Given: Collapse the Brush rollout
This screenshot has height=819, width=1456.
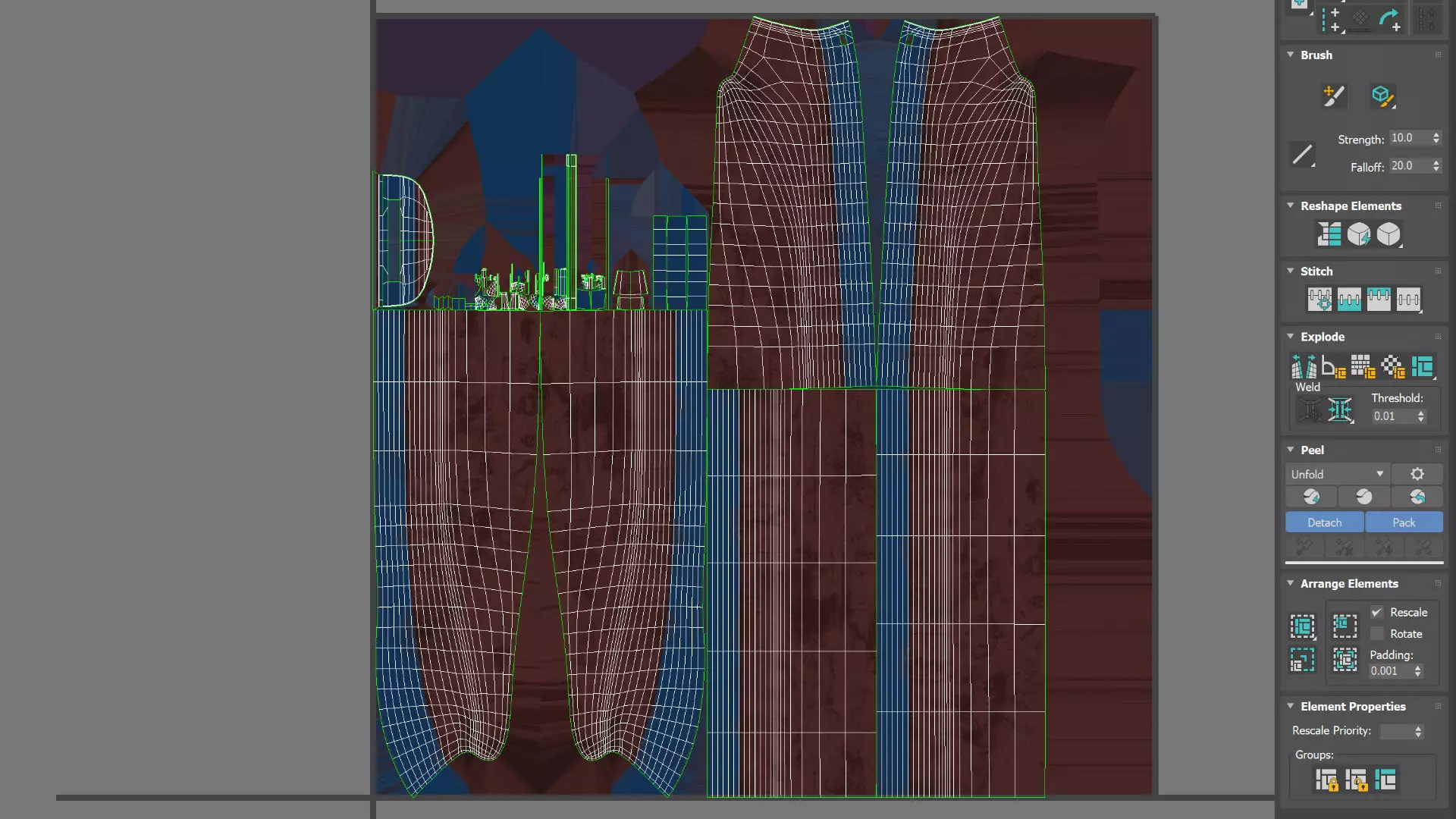Looking at the screenshot, I should 1291,55.
